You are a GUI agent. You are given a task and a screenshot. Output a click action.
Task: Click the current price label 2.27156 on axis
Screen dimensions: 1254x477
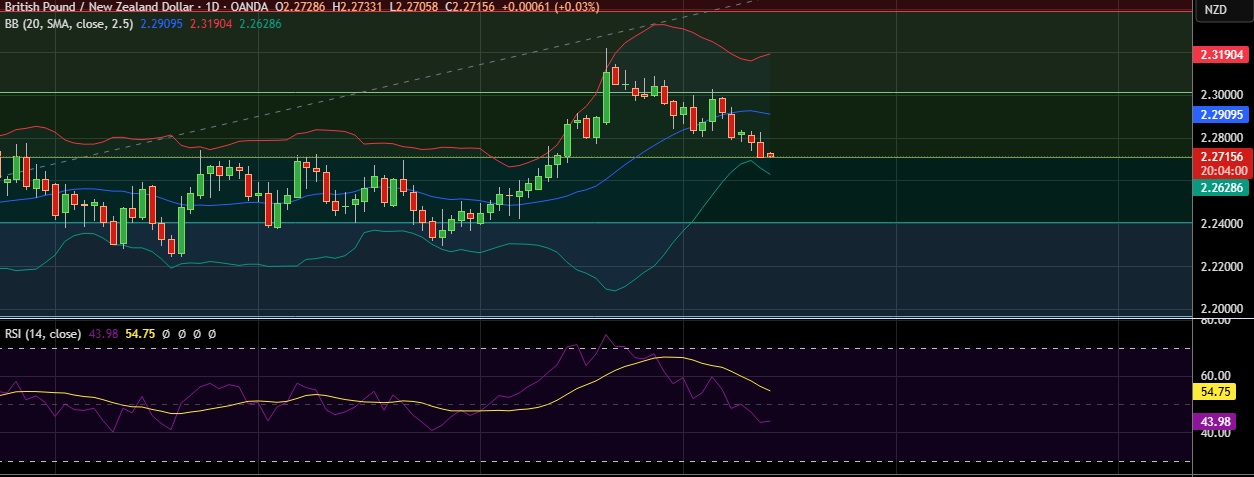[x=1221, y=157]
